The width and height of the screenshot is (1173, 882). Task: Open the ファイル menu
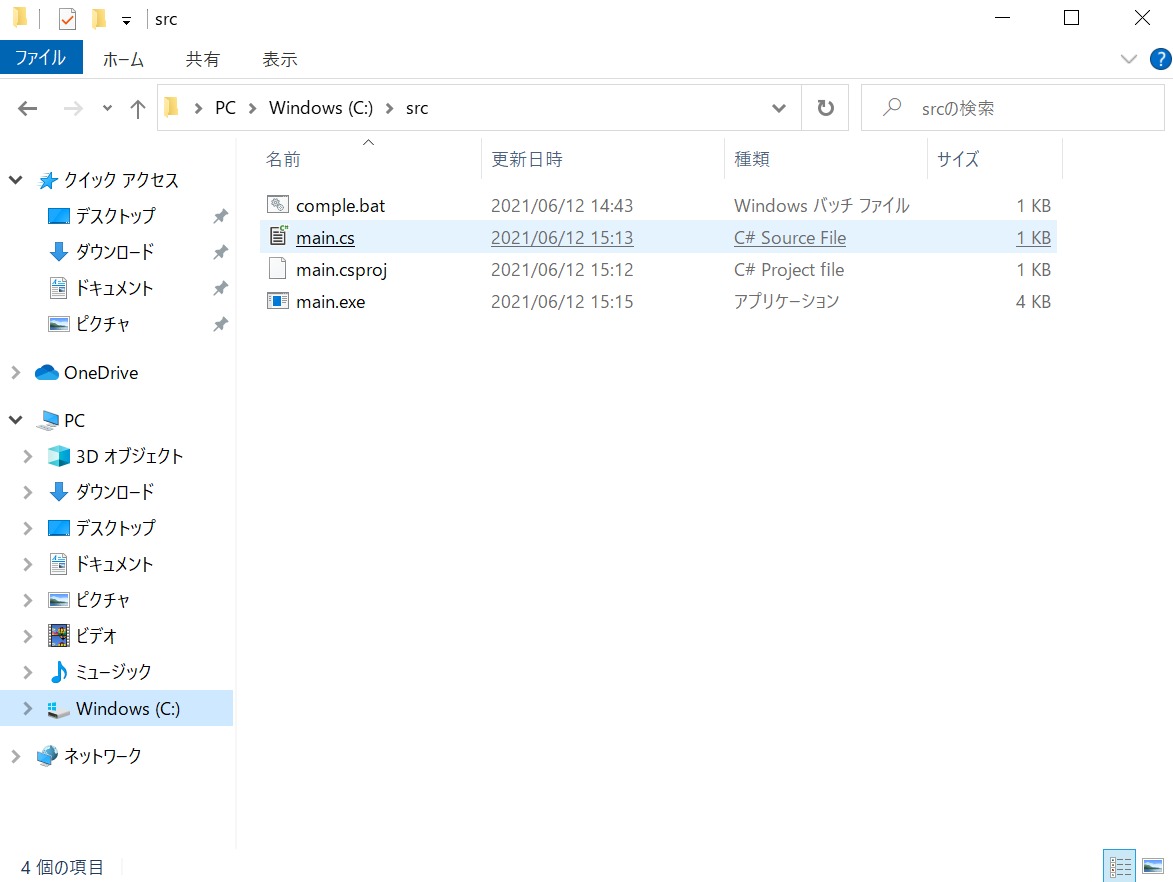coord(42,57)
